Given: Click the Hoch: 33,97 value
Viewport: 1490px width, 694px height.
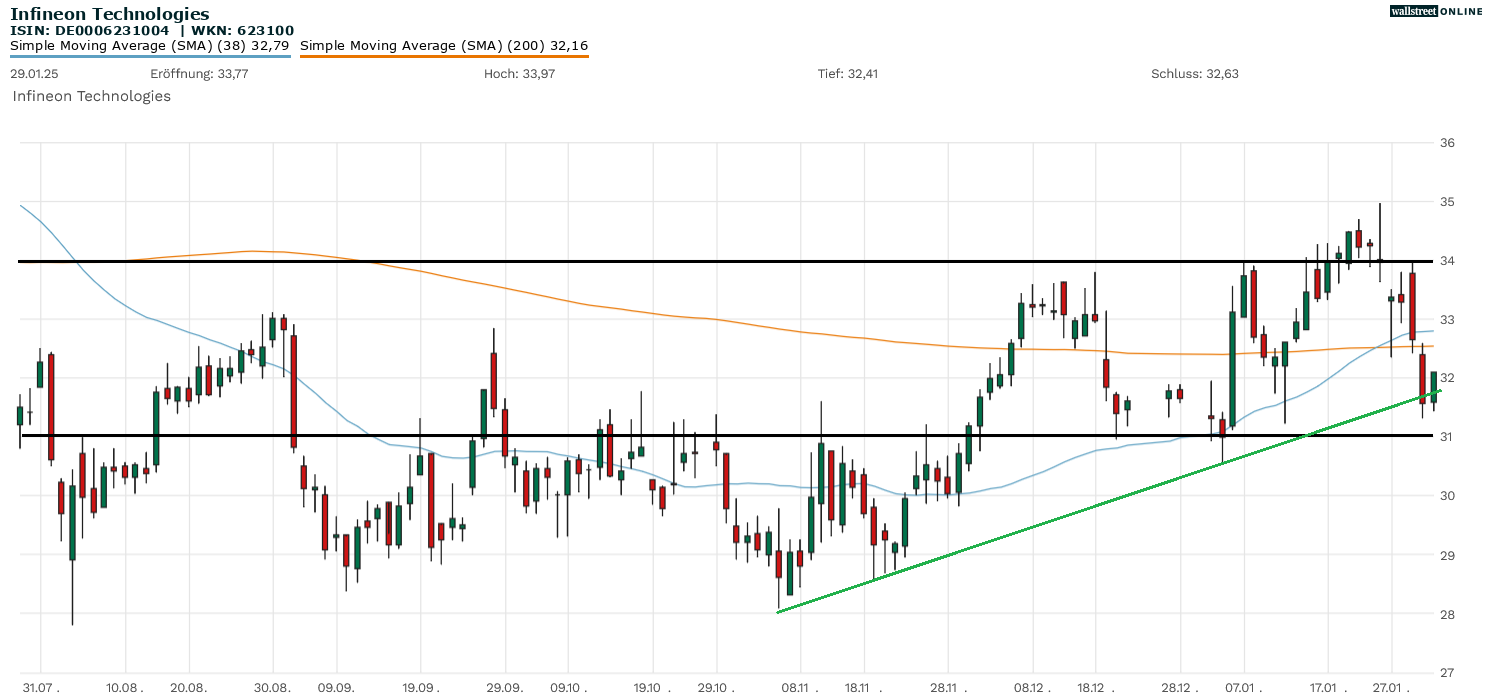Looking at the screenshot, I should pyautogui.click(x=519, y=74).
